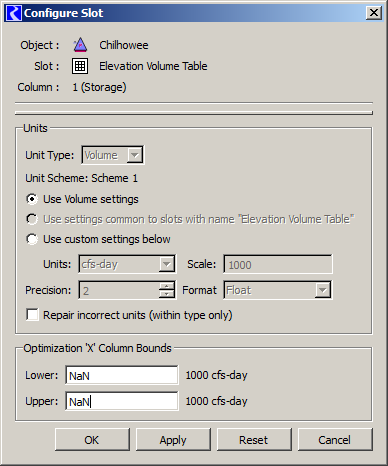The image size is (388, 466).
Task: Click the Lower bound NaN input field
Action: pos(122,375)
